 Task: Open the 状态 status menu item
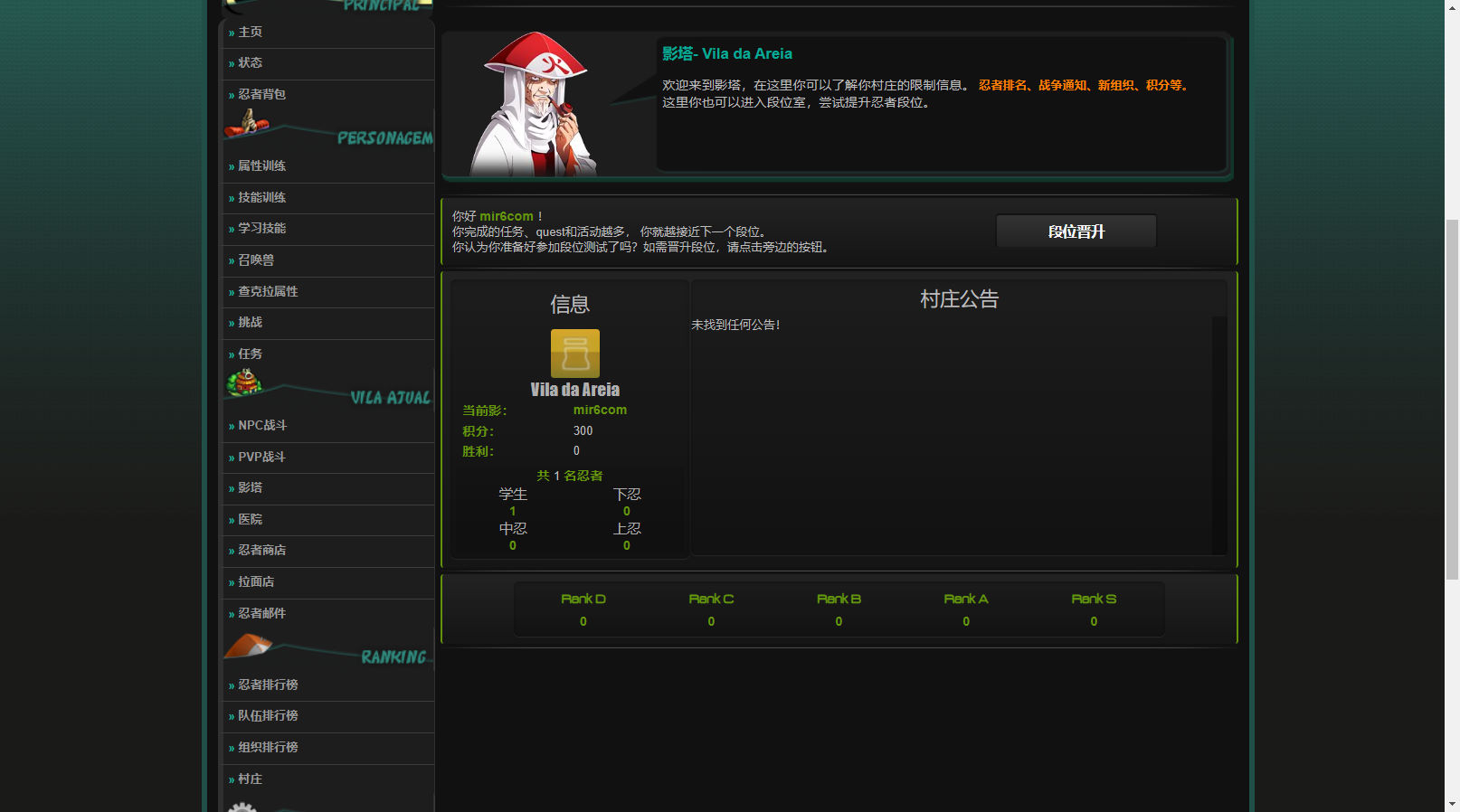click(x=250, y=62)
